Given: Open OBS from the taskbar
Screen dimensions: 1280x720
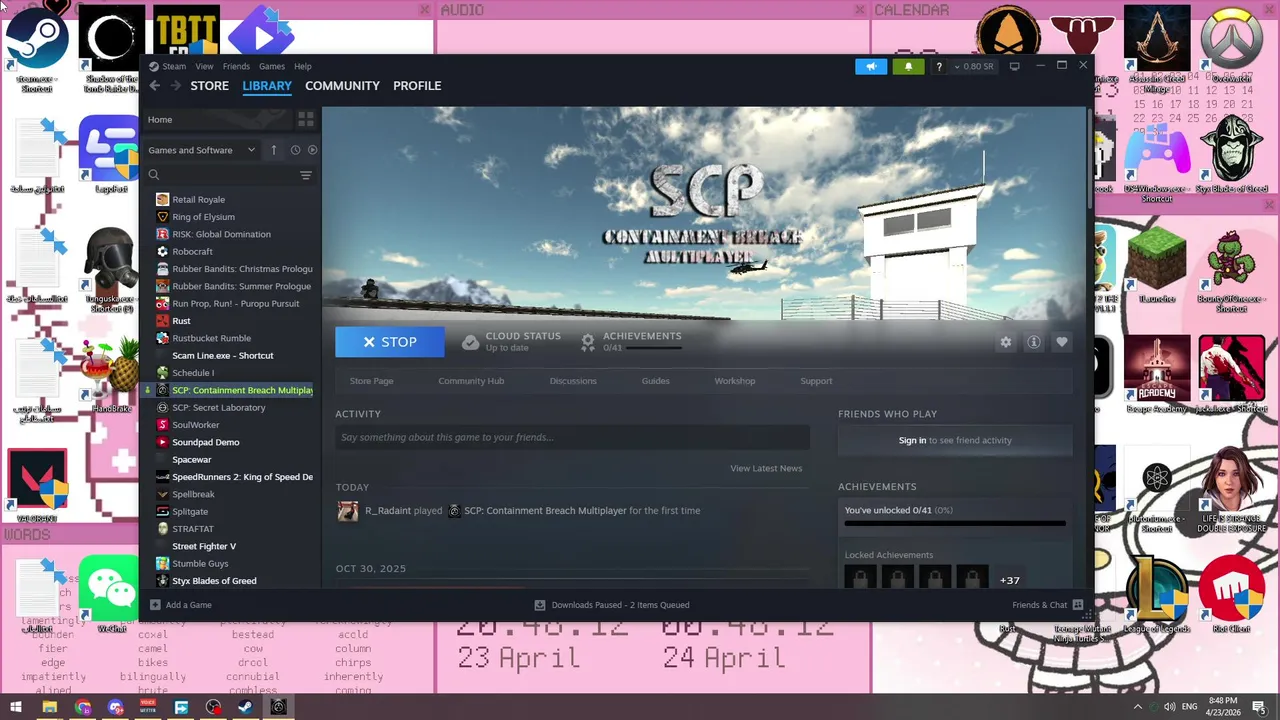Looking at the screenshot, I should pyautogui.click(x=213, y=707).
